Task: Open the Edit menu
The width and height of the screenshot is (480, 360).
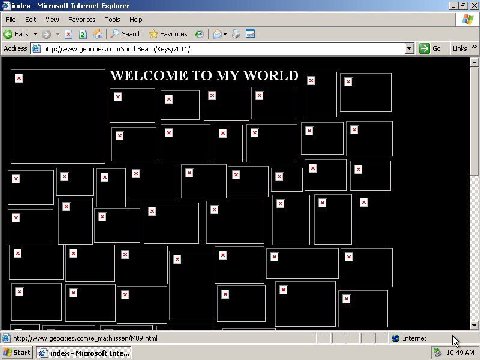Action: 31,20
